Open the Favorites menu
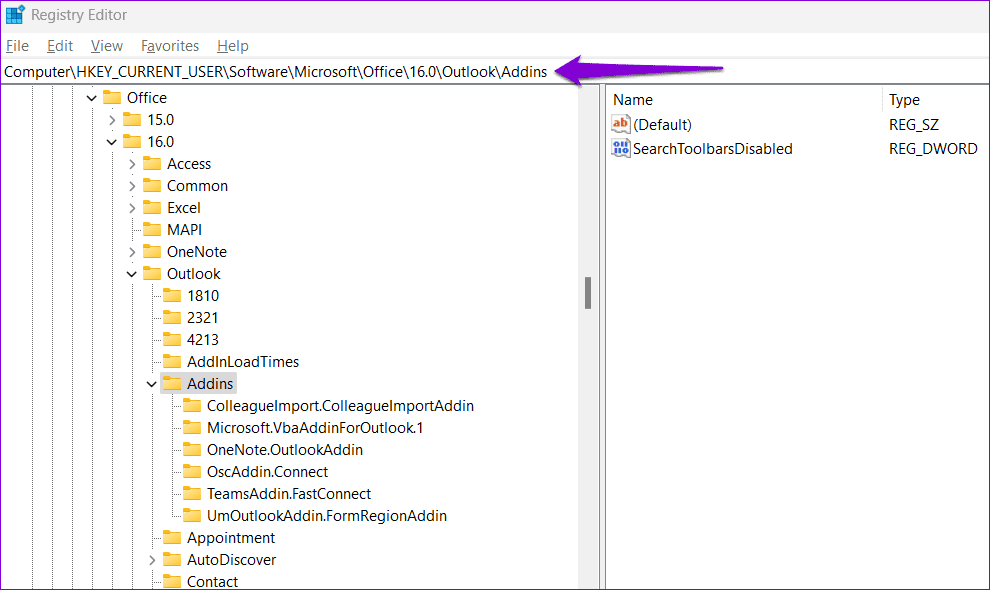The image size is (990, 590). pos(170,46)
